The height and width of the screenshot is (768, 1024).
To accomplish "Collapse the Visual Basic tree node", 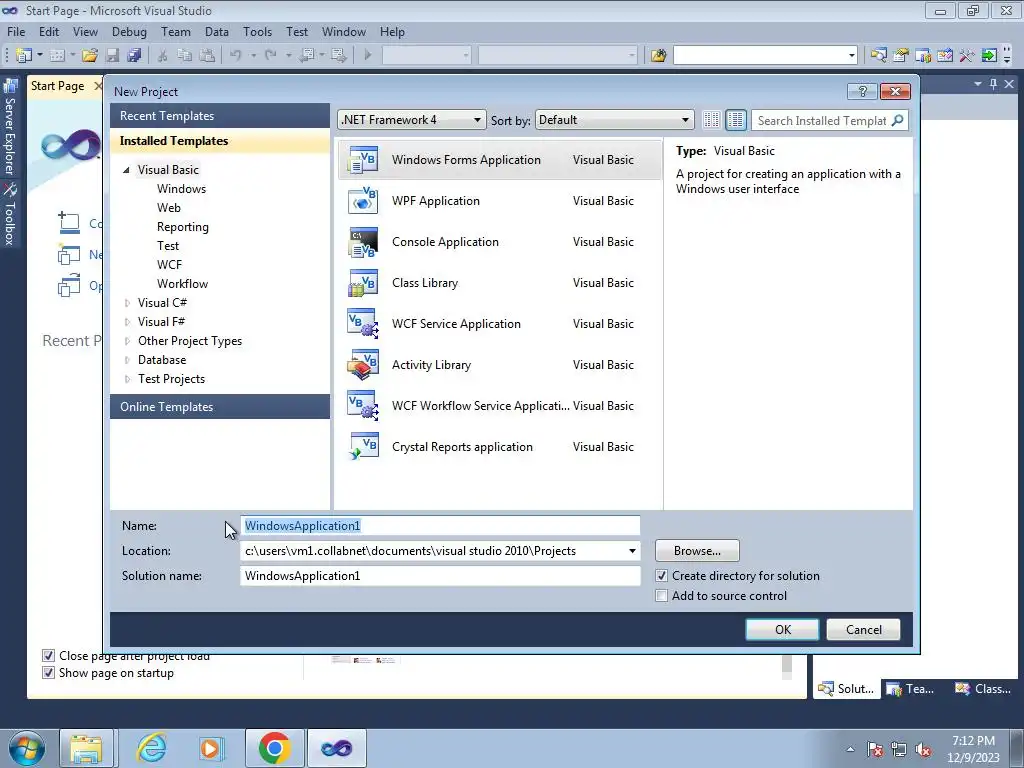I will [x=126, y=170].
